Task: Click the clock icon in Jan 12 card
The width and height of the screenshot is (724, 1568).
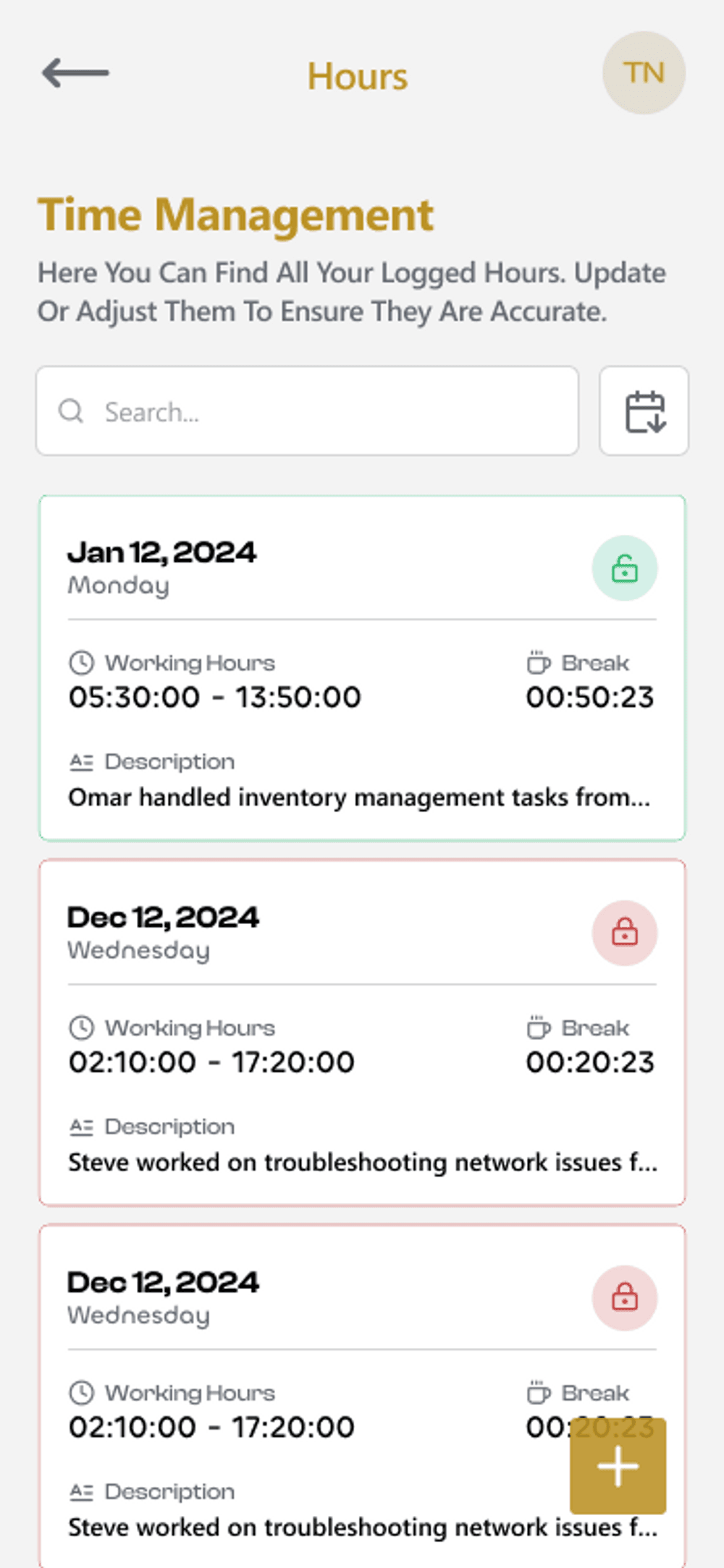Action: click(x=81, y=663)
